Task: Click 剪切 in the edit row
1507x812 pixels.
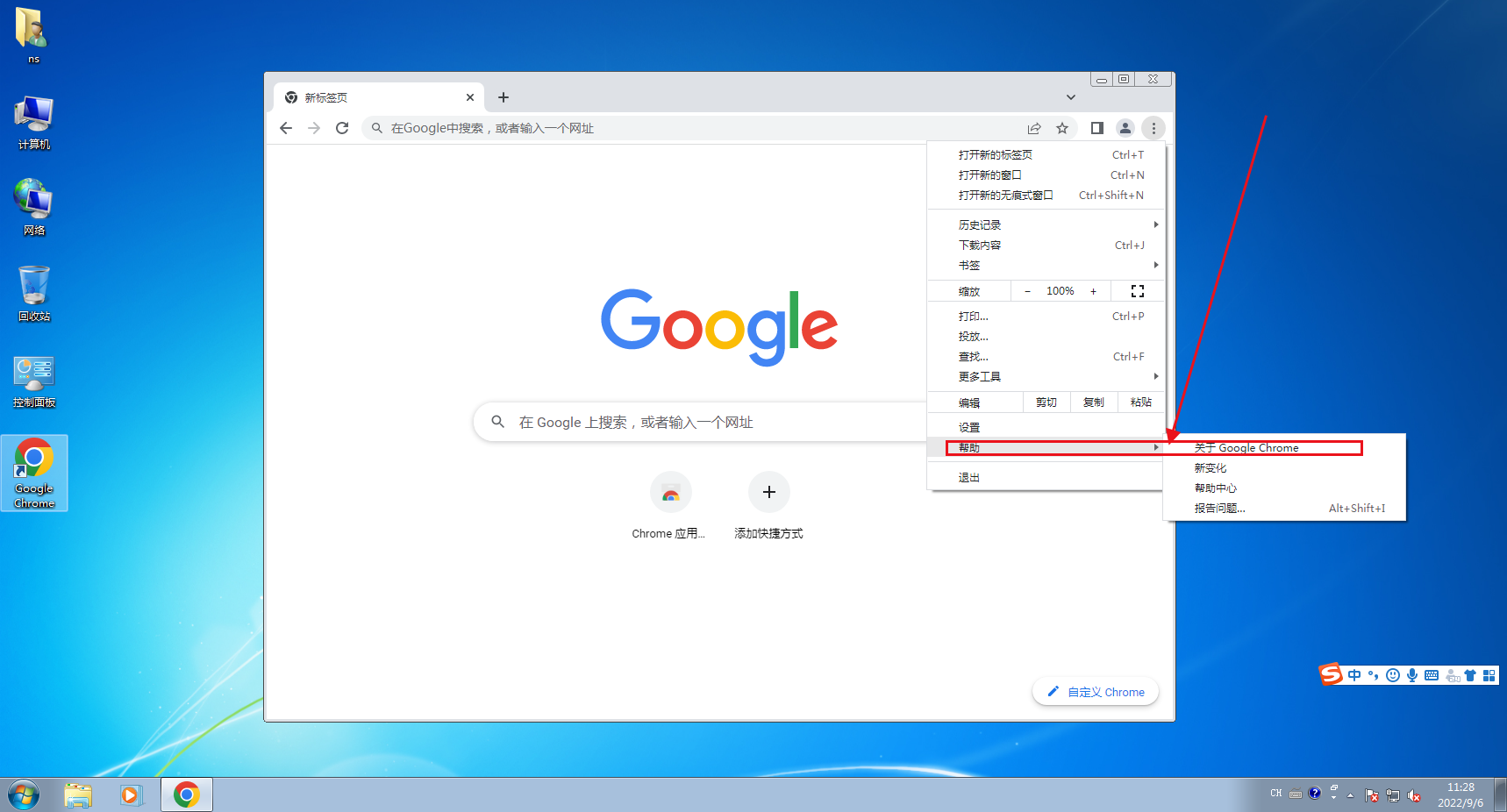Action: pos(1046,402)
